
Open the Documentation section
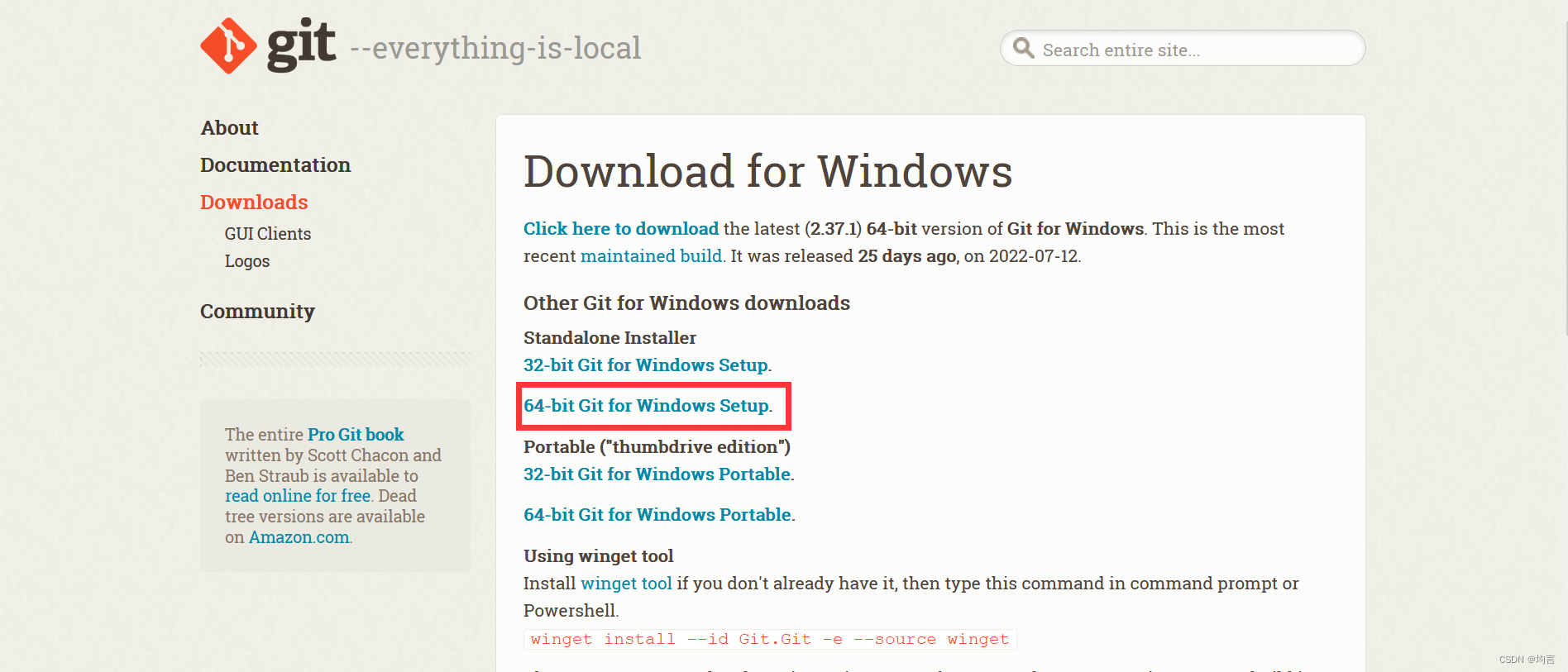click(x=275, y=165)
